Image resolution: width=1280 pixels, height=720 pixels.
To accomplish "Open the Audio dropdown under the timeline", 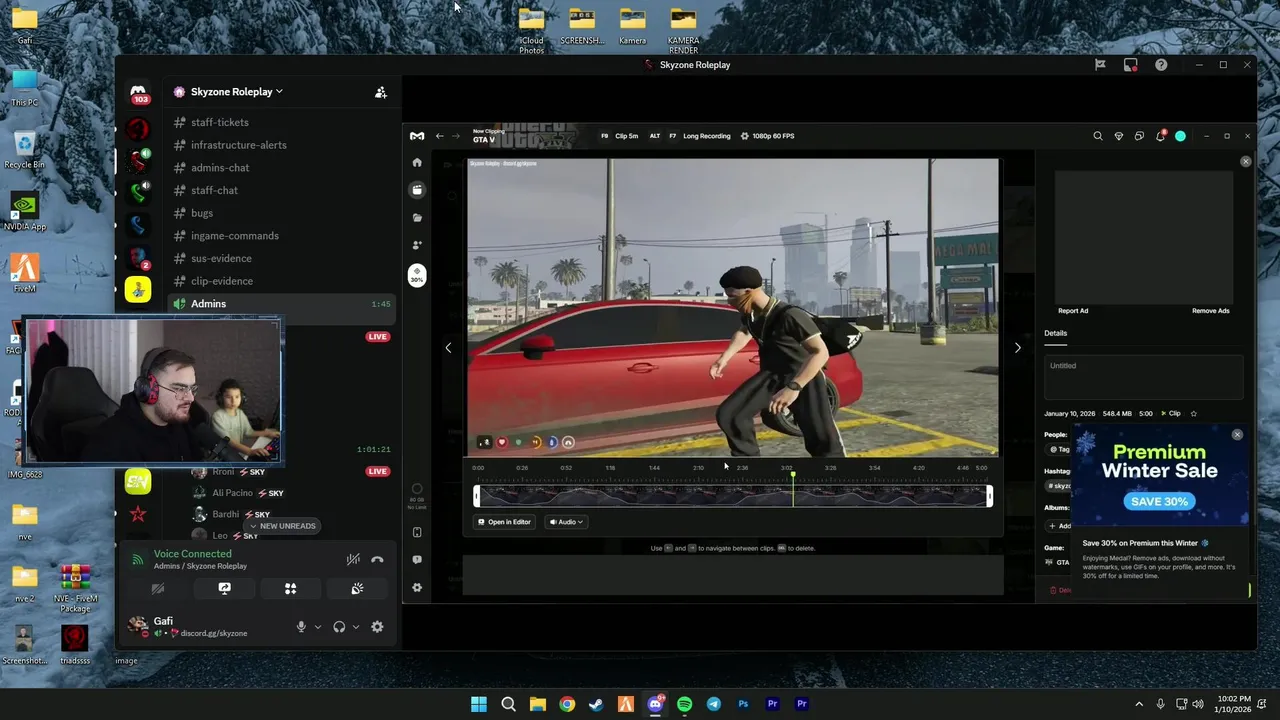I will 565,522.
